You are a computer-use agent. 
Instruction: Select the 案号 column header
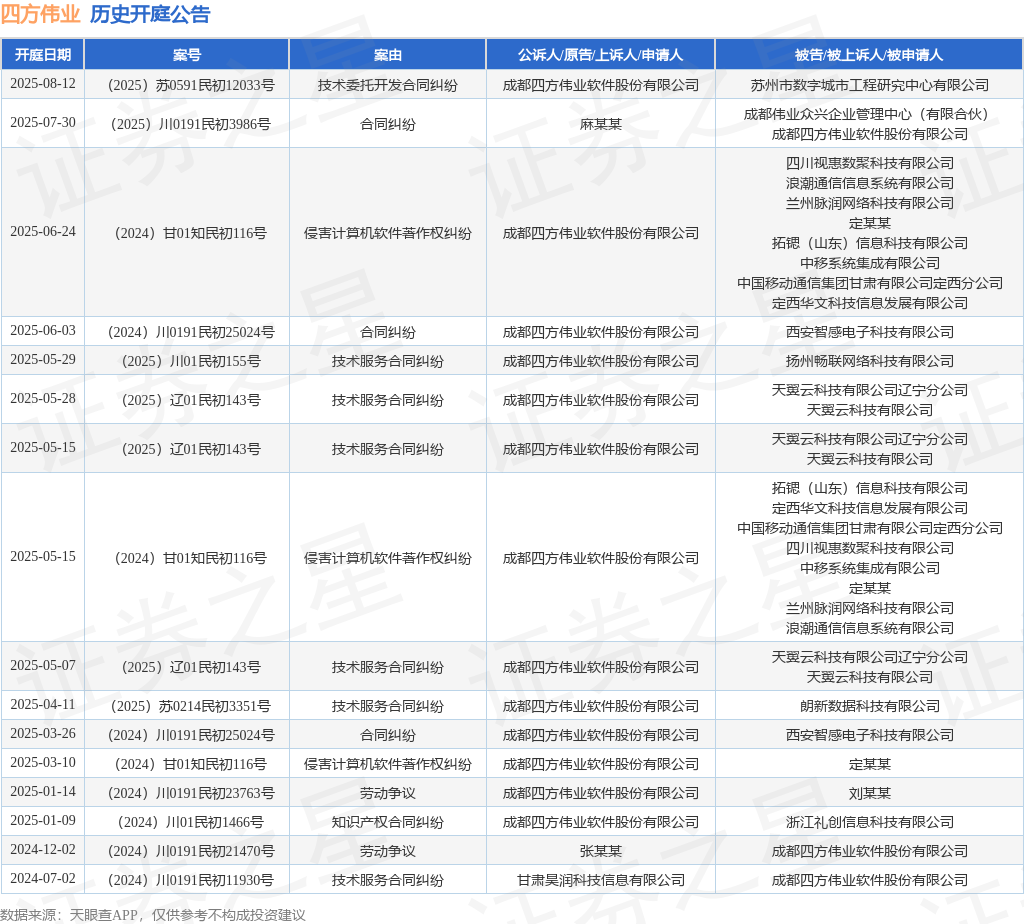point(187,55)
